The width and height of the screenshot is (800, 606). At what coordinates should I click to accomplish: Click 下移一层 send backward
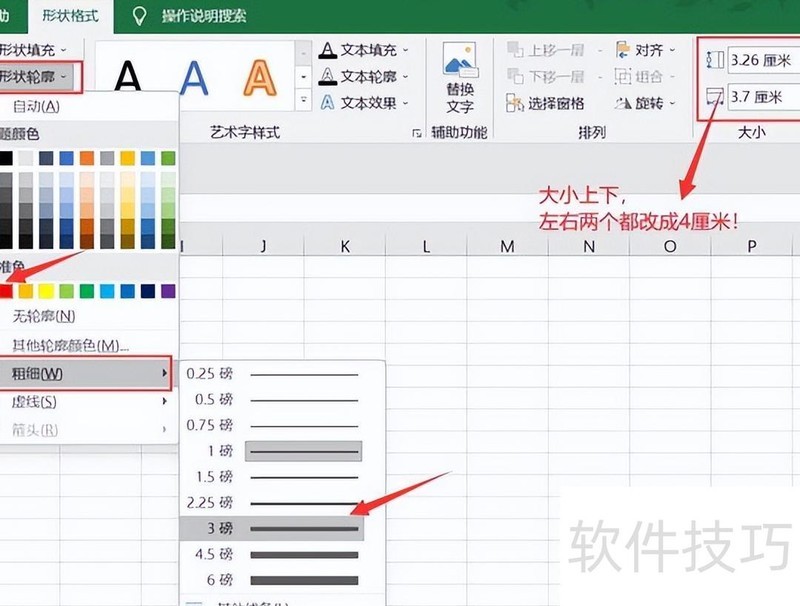pos(545,77)
